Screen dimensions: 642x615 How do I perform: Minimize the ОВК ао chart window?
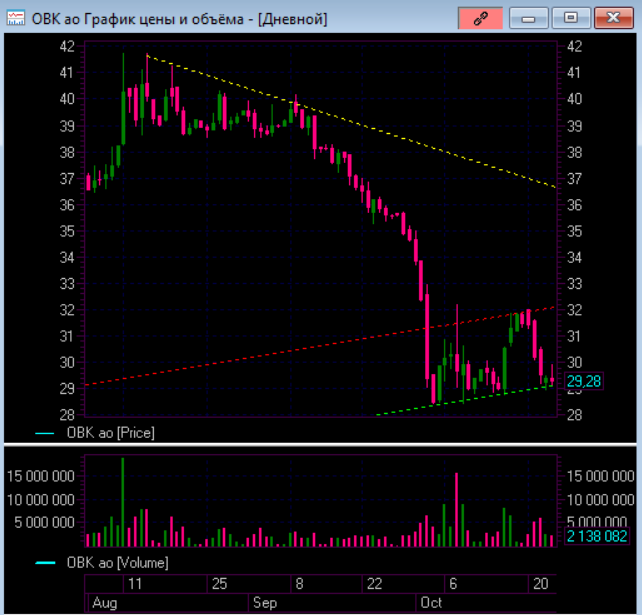point(529,18)
